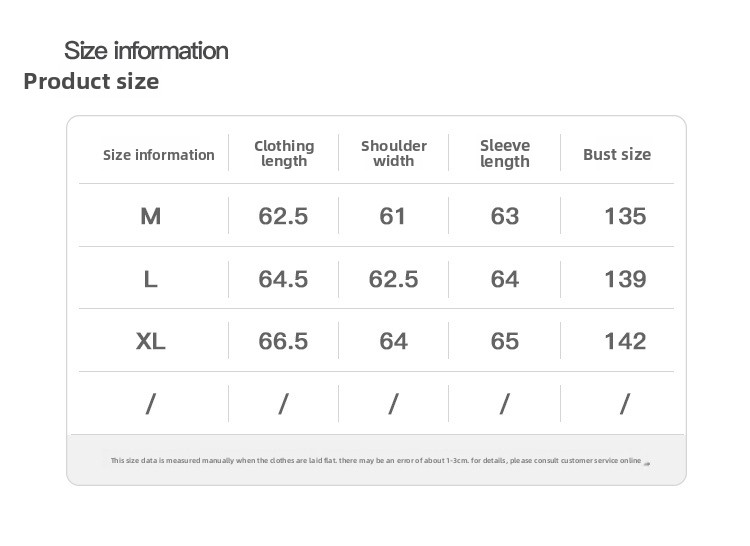Image resolution: width=750 pixels, height=546 pixels.
Task: Select the "Bust size" column header
Action: tap(617, 154)
